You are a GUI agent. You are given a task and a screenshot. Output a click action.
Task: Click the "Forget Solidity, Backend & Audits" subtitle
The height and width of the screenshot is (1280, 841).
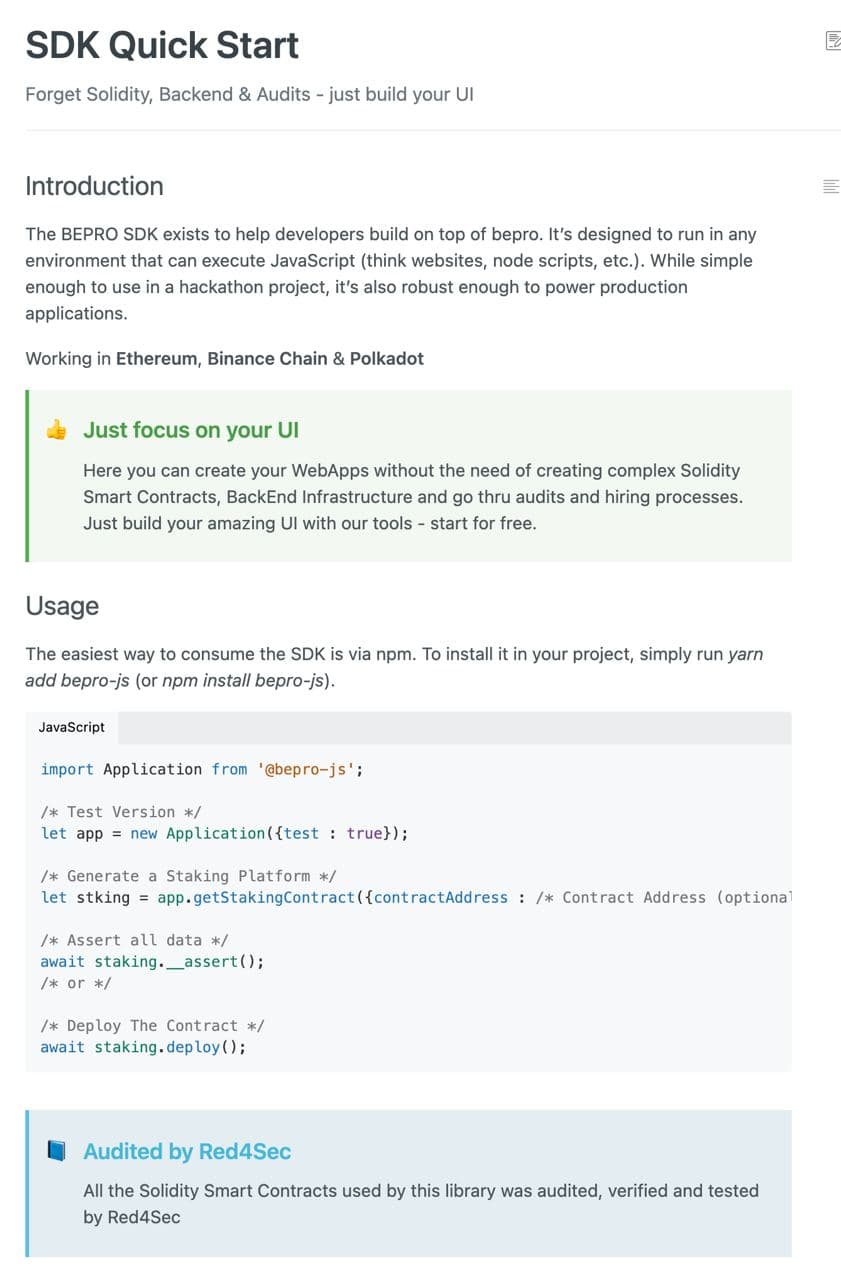tap(249, 95)
